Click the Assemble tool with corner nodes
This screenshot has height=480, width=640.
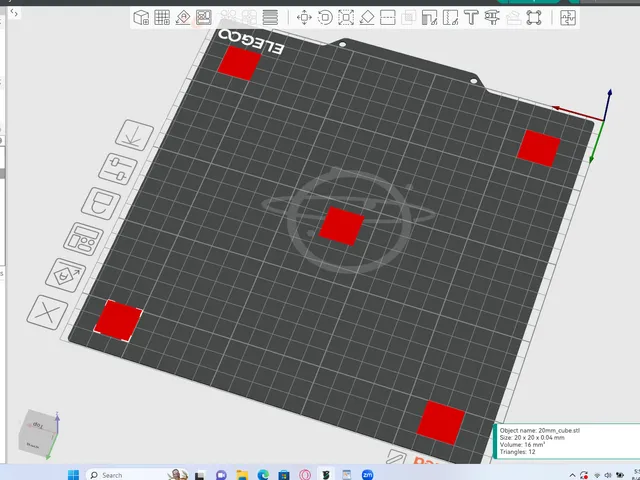pos(534,18)
